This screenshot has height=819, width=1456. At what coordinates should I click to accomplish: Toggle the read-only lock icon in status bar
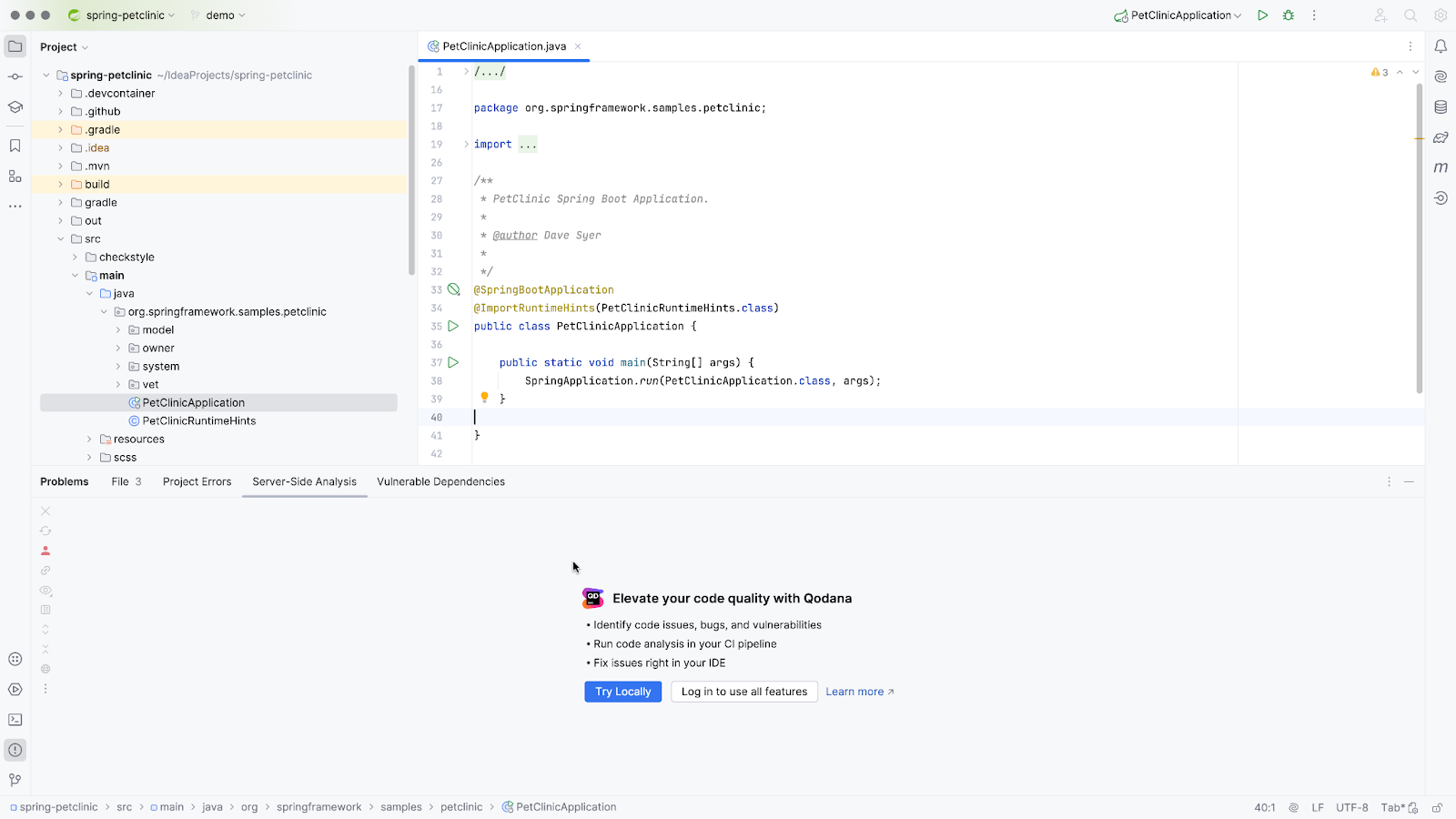(x=1437, y=807)
